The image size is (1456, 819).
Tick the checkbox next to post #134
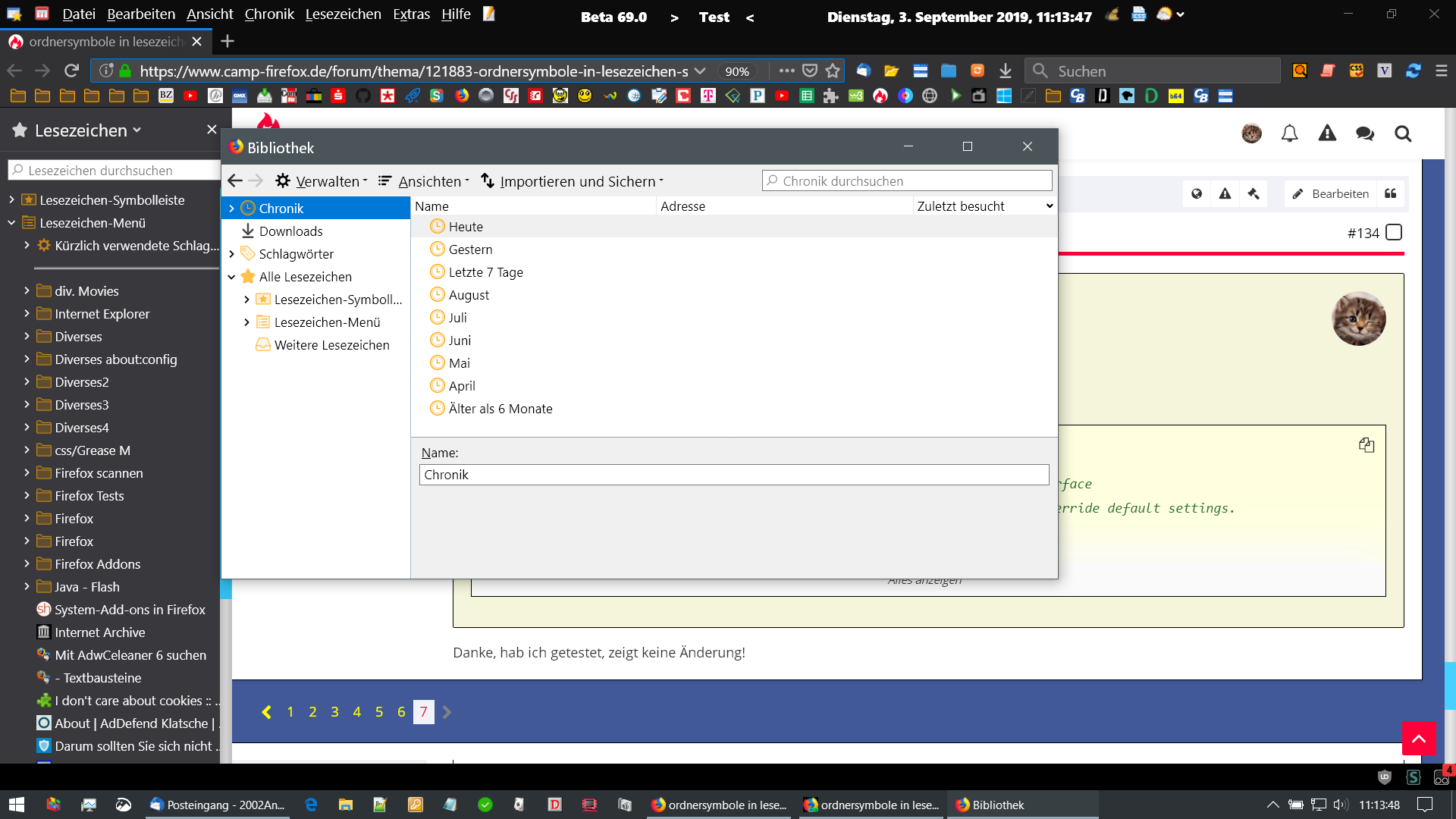1394,233
